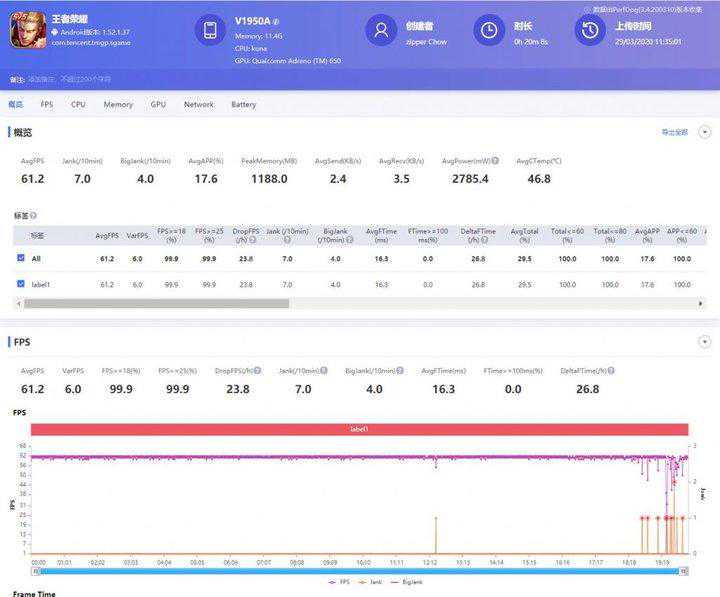Switch to the CPU tab
The height and width of the screenshot is (597, 720).
[78, 104]
